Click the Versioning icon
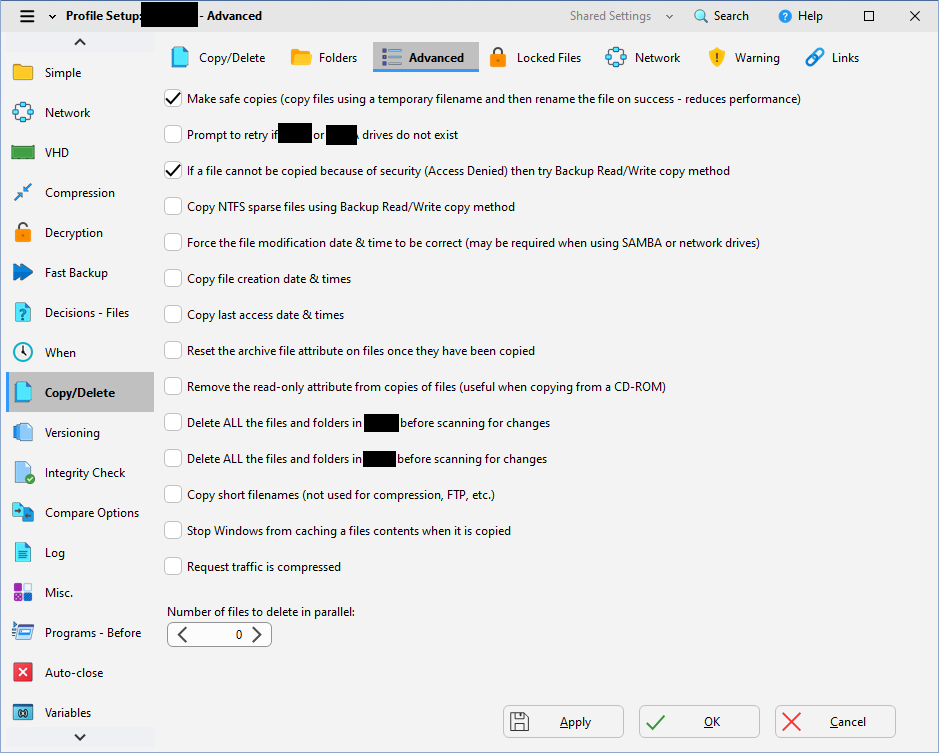The height and width of the screenshot is (753, 939). click(x=23, y=433)
